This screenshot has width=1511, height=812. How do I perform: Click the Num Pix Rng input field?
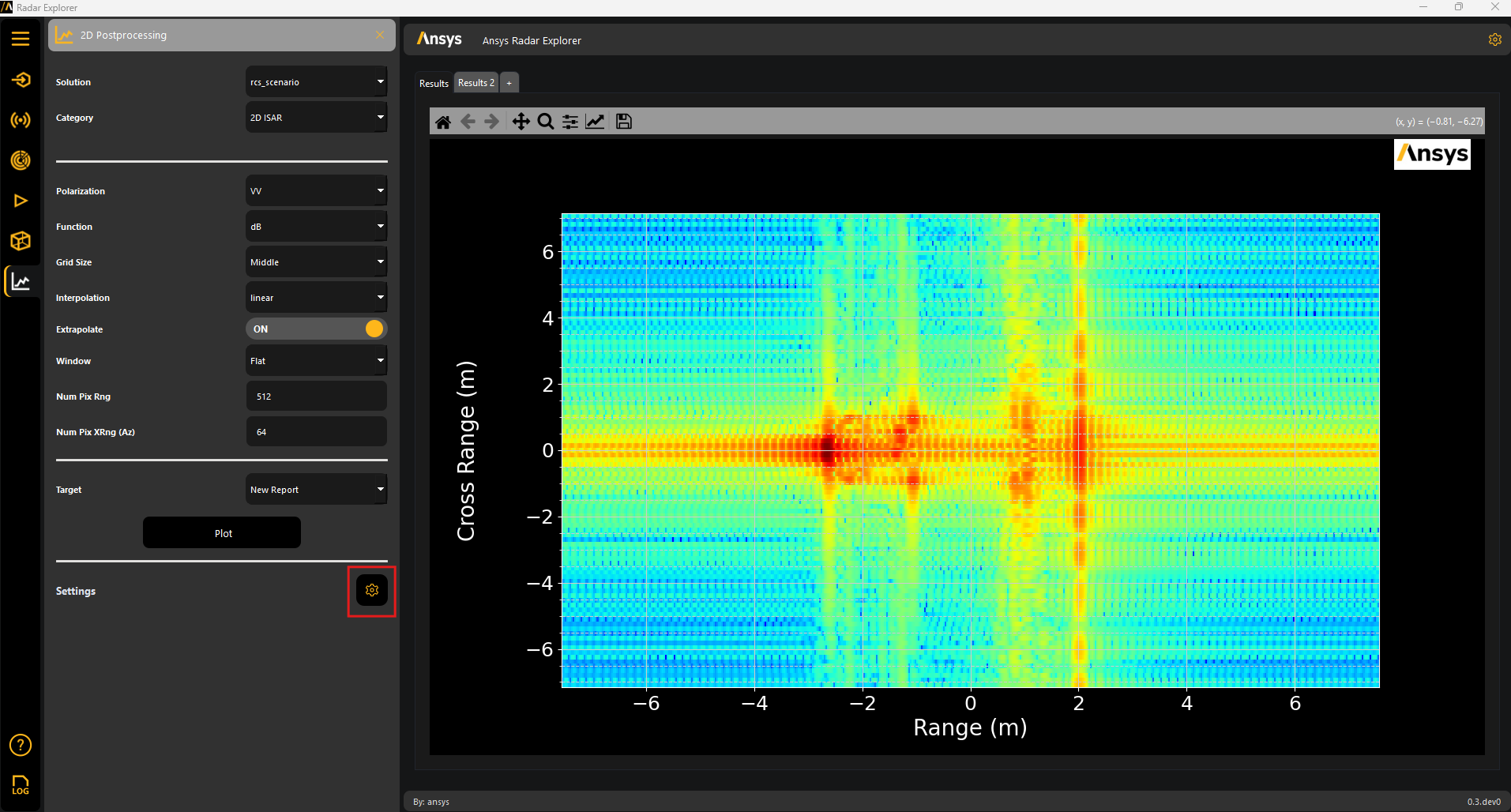(x=316, y=397)
